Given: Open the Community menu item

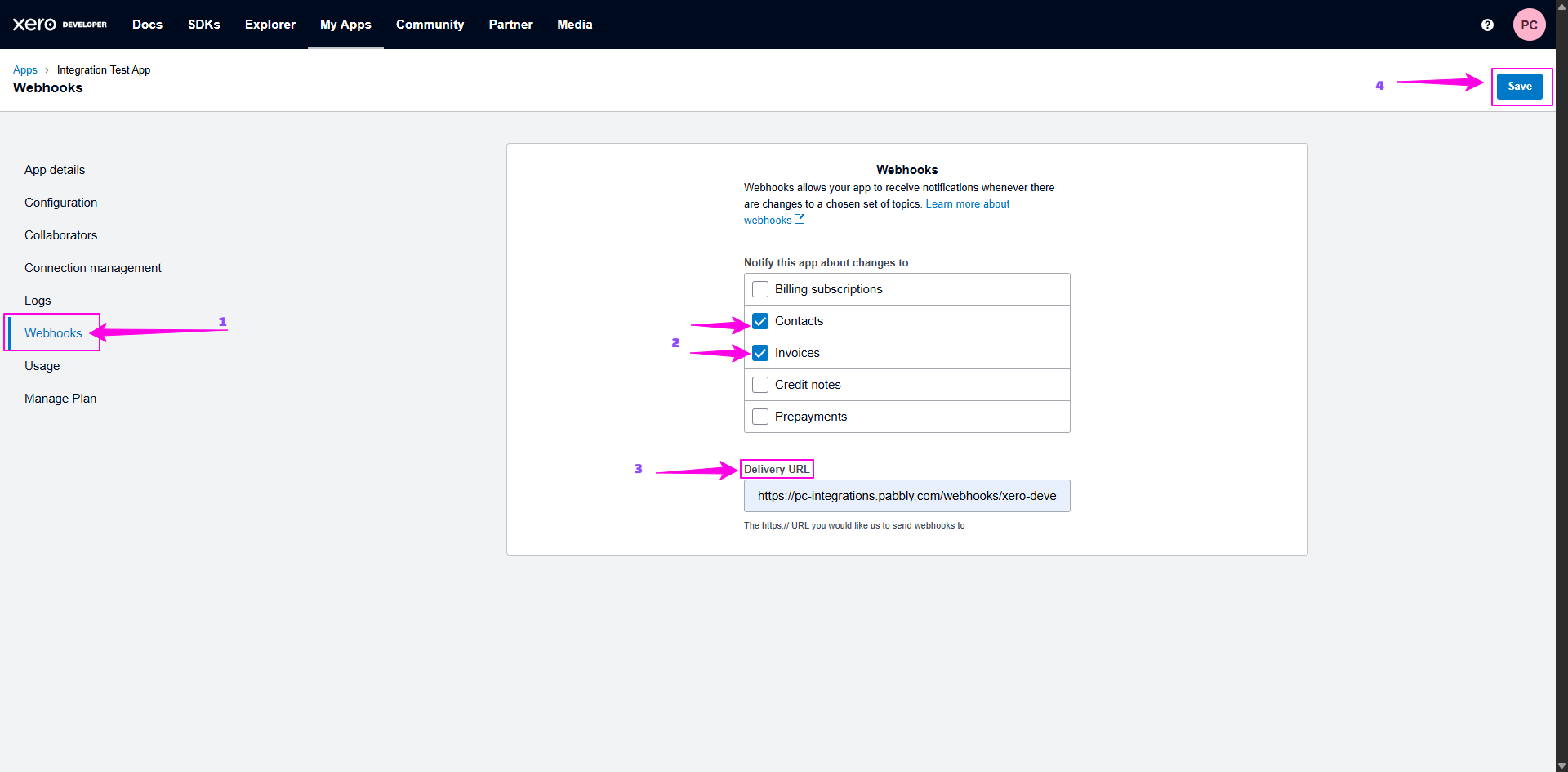Looking at the screenshot, I should tap(430, 25).
